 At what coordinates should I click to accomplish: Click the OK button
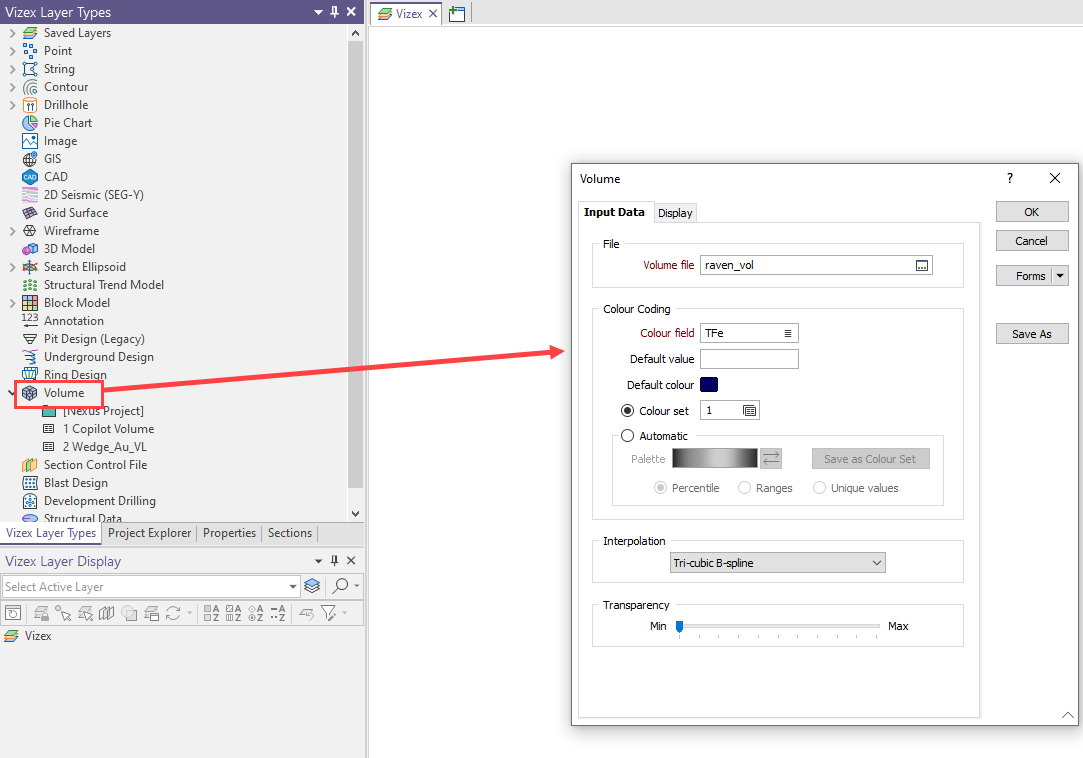(1031, 212)
